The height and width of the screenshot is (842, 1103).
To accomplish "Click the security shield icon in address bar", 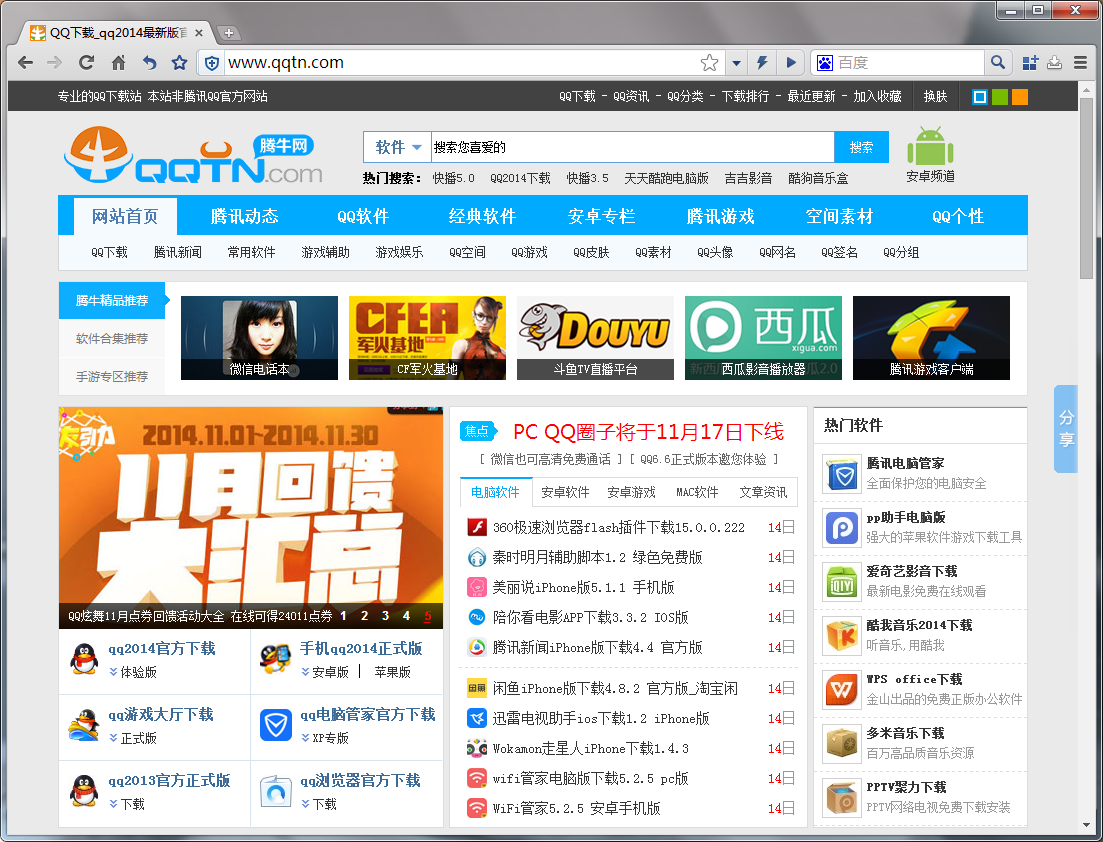I will tap(211, 63).
